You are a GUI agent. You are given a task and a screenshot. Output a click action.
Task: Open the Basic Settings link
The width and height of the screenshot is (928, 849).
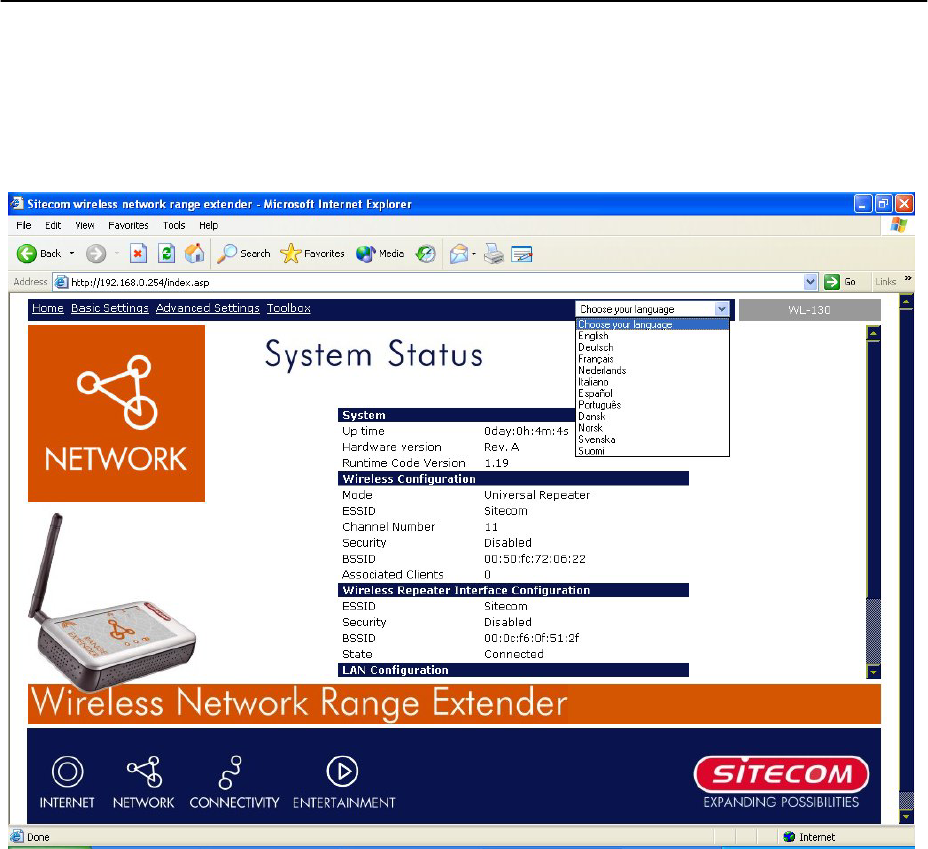[x=109, y=308]
